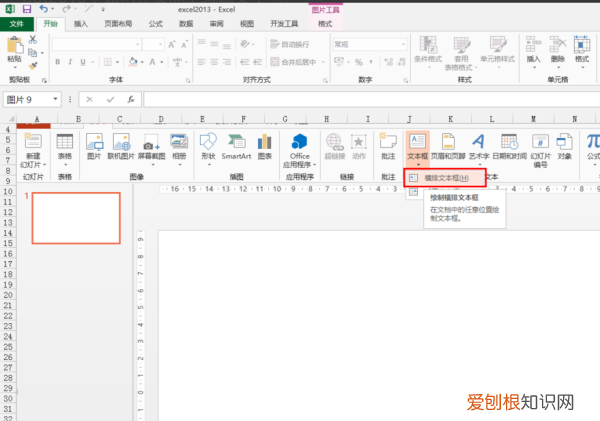Switch to the Formulas (公式) tab
The width and height of the screenshot is (600, 421).
[155, 24]
